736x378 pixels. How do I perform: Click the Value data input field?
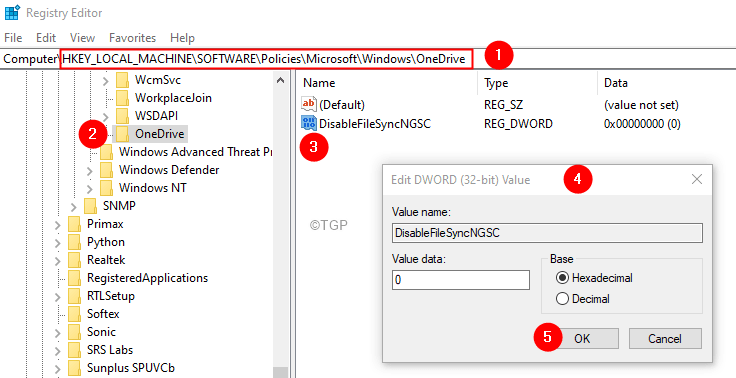[461, 280]
